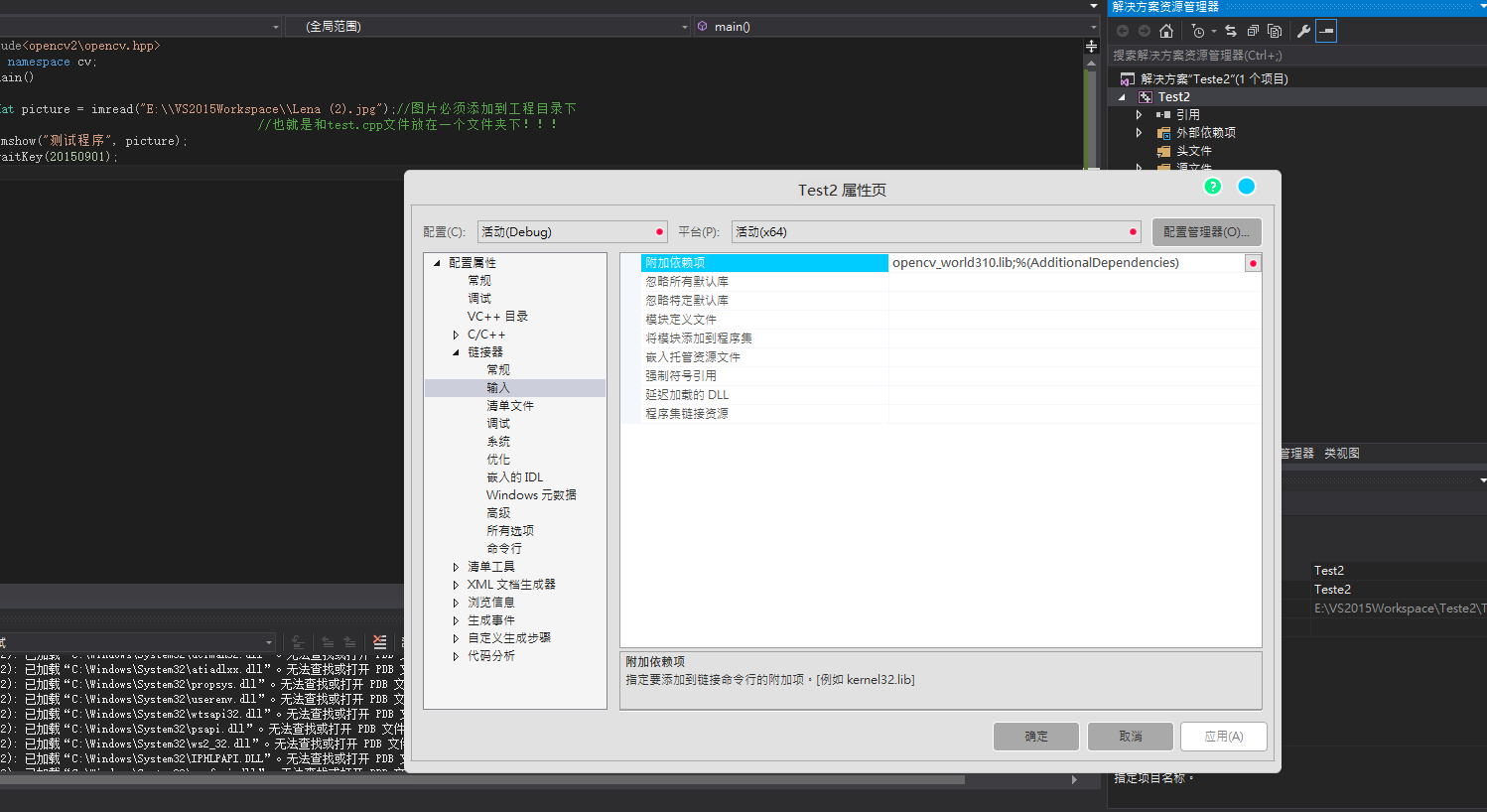Click the 应用(A) button
Image resolution: width=1487 pixels, height=812 pixels.
click(1223, 737)
